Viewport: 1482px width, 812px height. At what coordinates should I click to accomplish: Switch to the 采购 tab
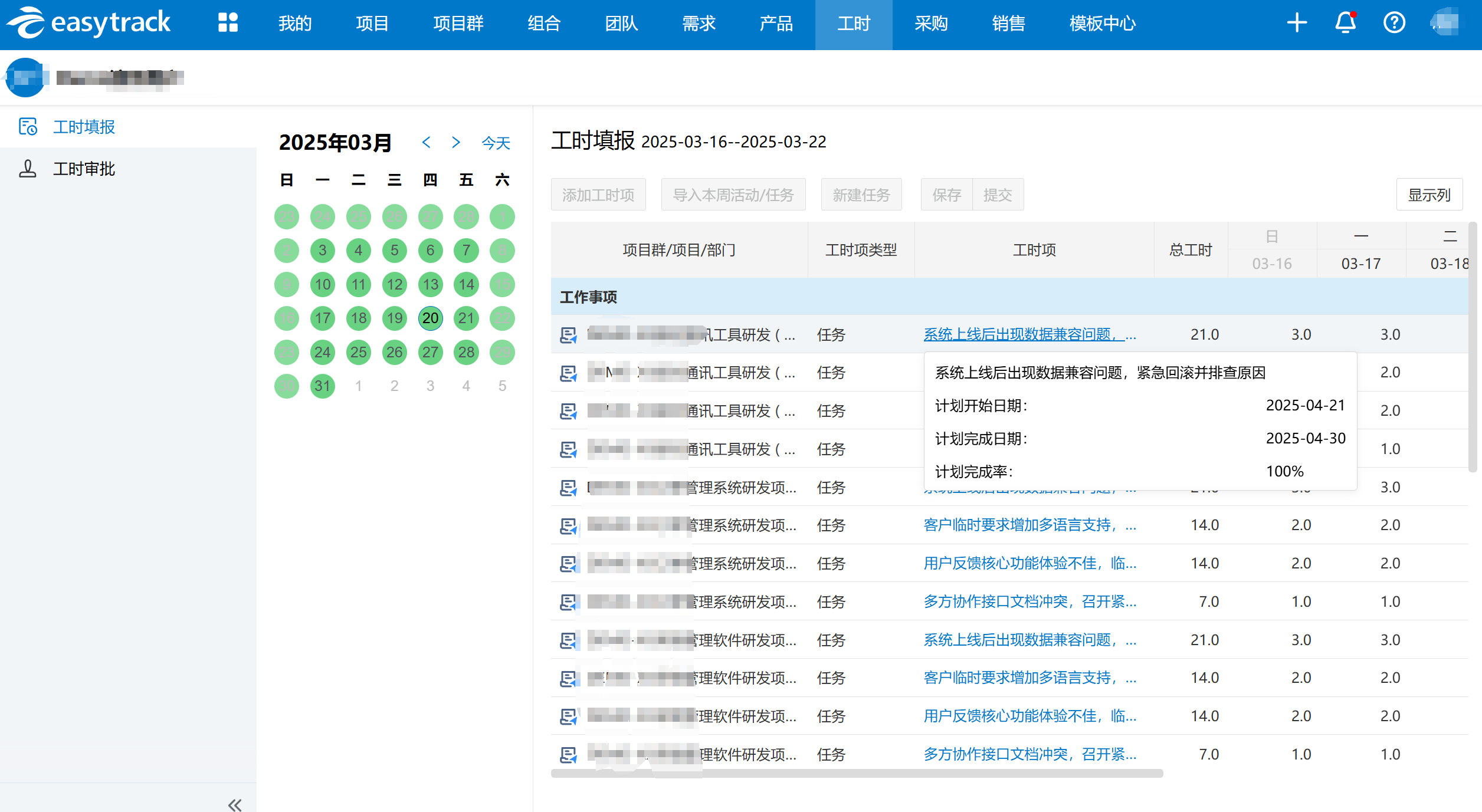coord(931,24)
